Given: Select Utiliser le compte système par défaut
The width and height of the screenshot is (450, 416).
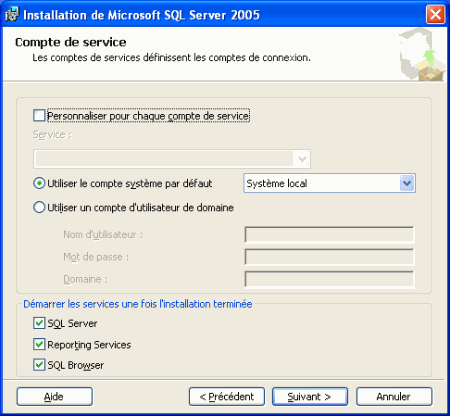Looking at the screenshot, I should point(39,183).
